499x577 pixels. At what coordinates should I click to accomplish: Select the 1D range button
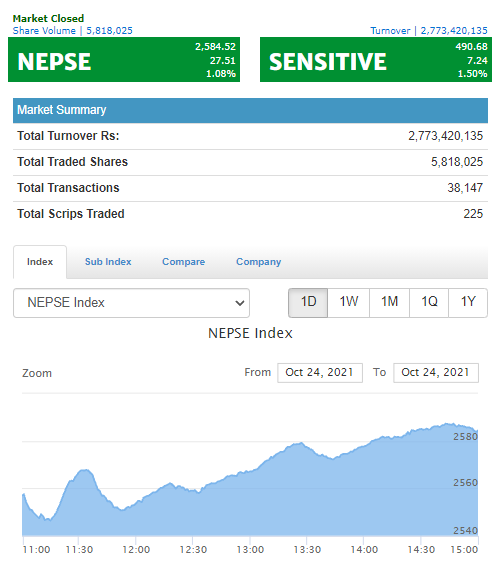308,303
